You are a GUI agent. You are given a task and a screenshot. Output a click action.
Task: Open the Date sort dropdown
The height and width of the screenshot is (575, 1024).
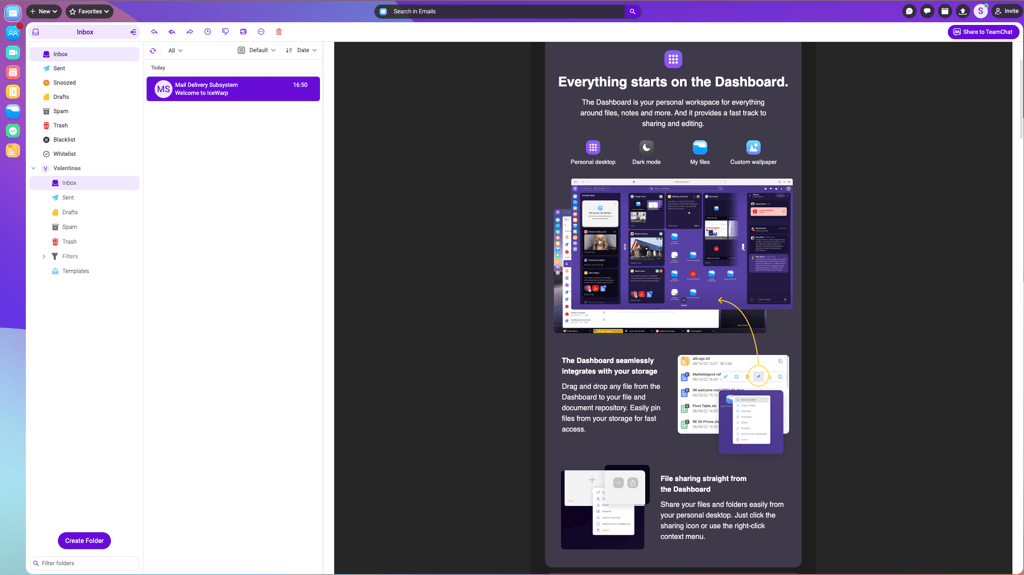tap(302, 50)
